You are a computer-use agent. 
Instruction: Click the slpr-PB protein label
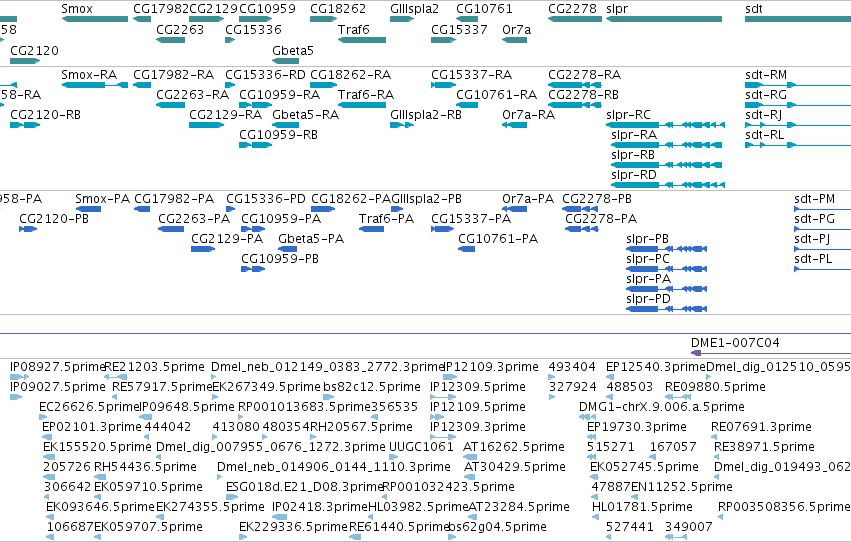point(647,239)
